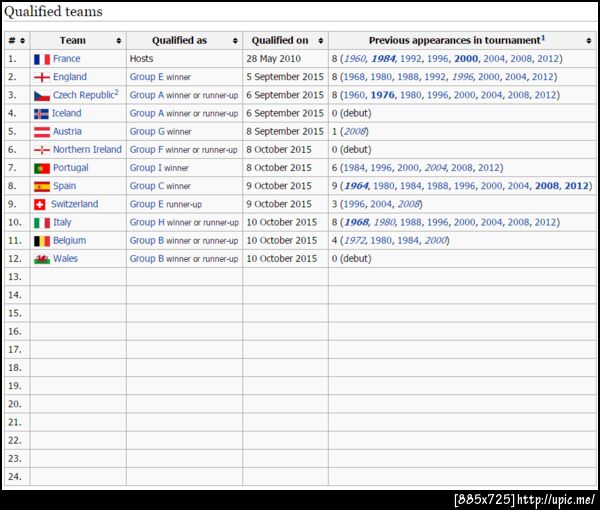Image resolution: width=600 pixels, height=510 pixels.
Task: Open bold 1984 link in France row
Action: click(383, 59)
